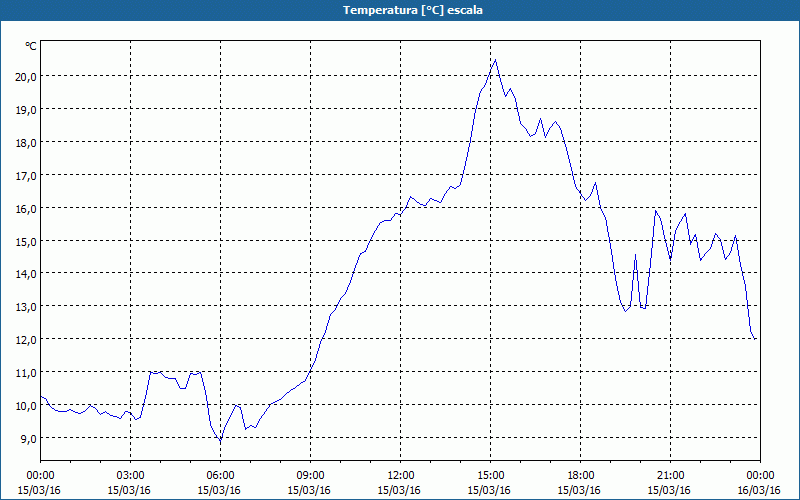This screenshot has height=500, width=800.
Task: Click the 10,0 axis label
Action: click(x=26, y=406)
